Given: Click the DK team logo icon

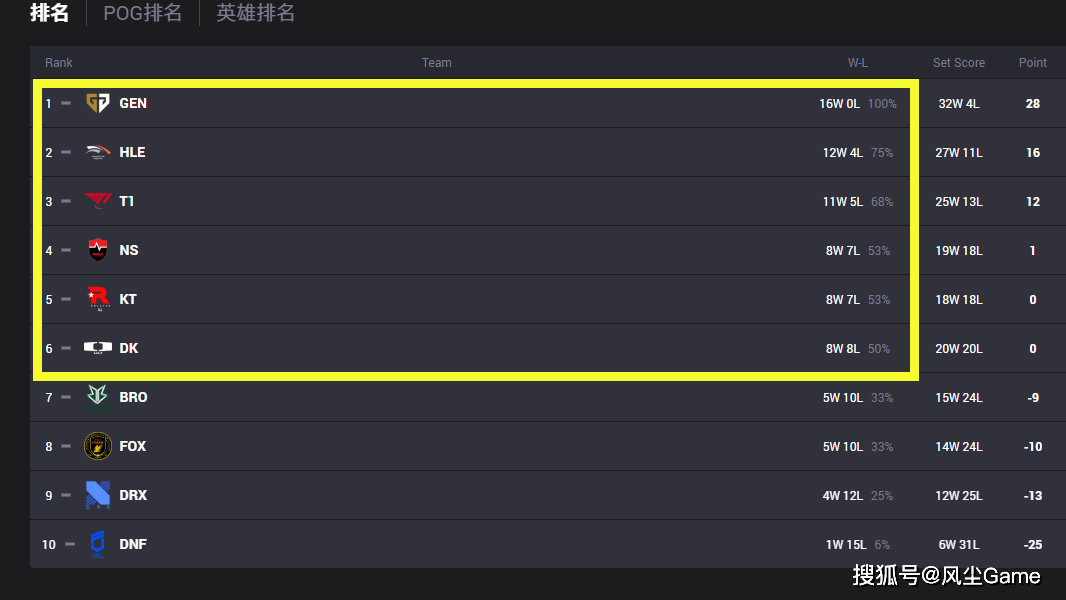Looking at the screenshot, I should [x=98, y=348].
